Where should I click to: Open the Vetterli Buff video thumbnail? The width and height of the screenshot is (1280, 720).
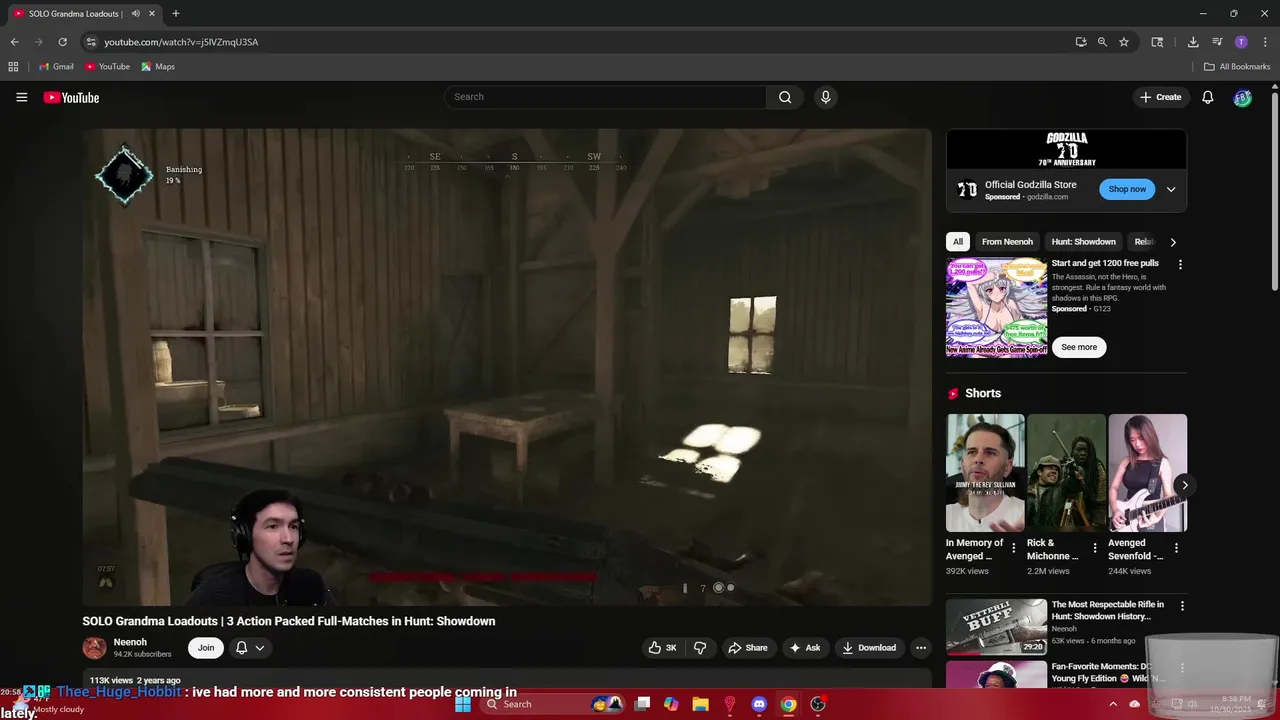[x=996, y=627]
